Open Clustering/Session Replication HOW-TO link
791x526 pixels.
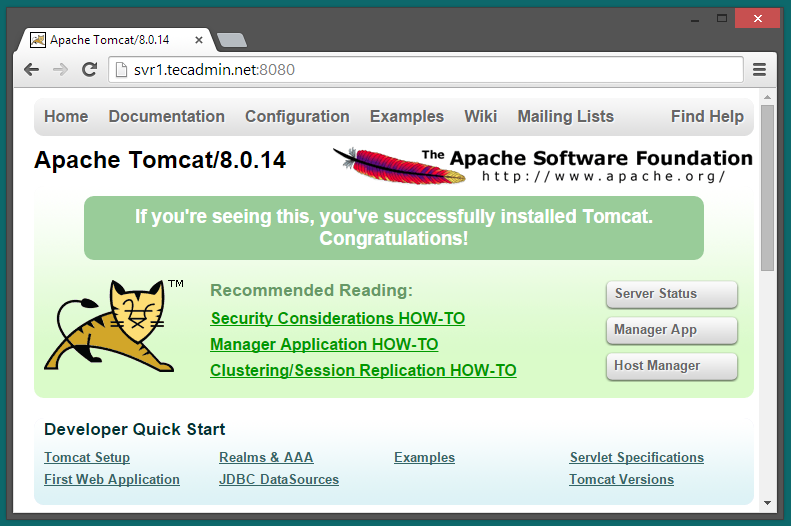point(363,370)
